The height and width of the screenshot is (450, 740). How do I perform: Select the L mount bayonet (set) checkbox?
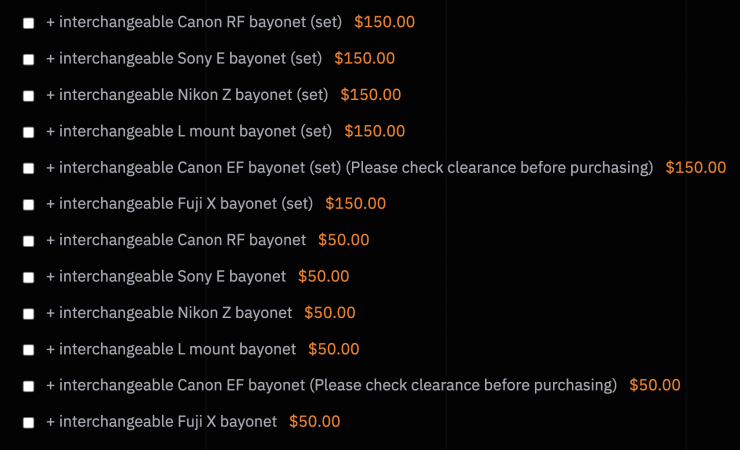click(x=28, y=132)
